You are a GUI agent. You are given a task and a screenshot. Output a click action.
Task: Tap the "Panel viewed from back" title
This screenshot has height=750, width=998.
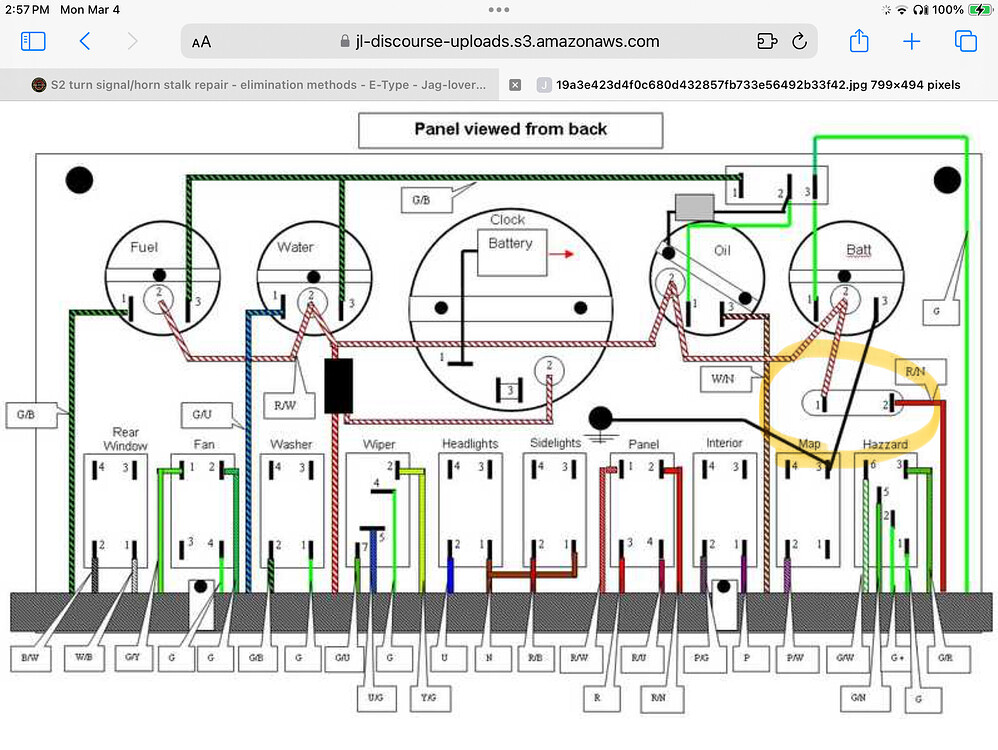(x=510, y=129)
